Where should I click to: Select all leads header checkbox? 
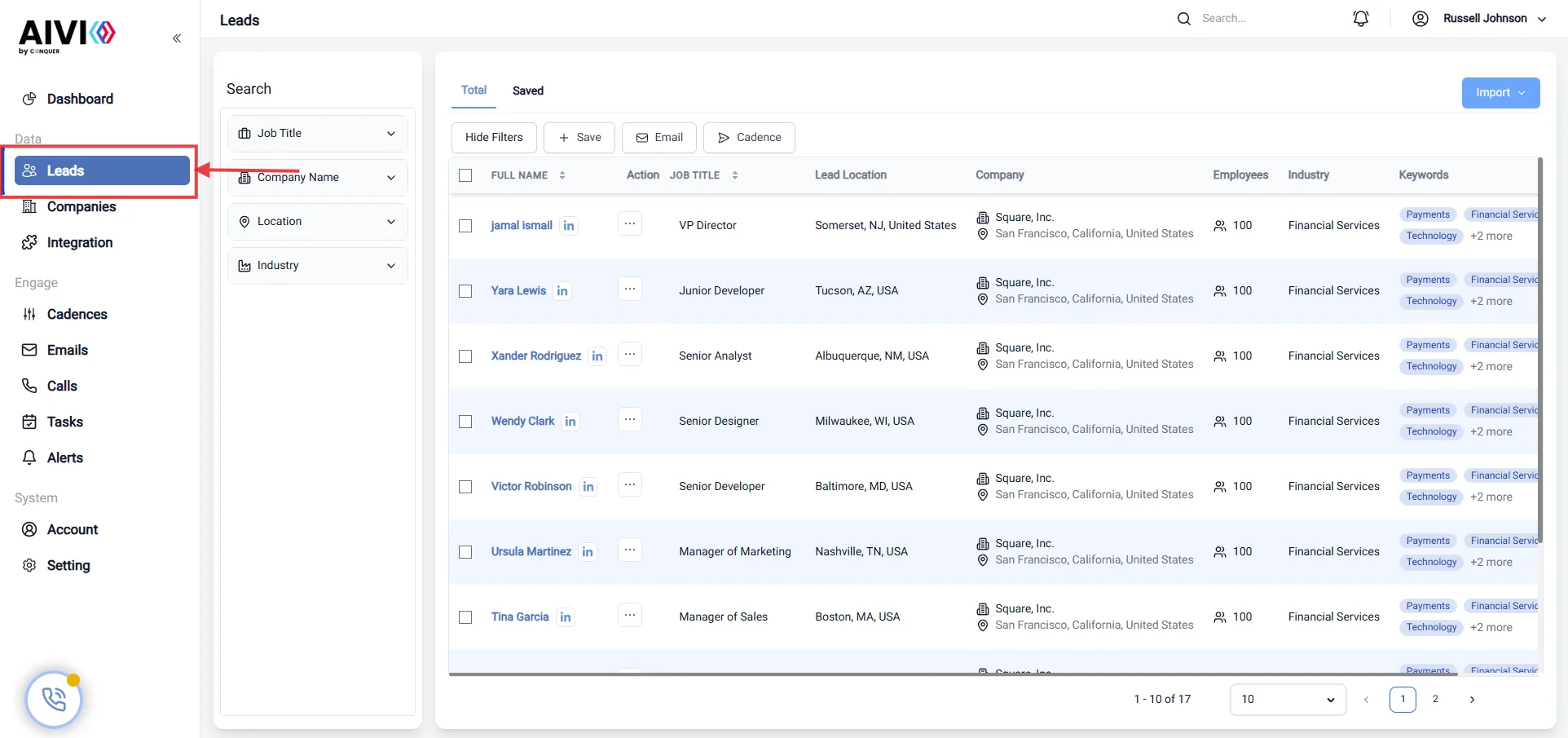point(465,175)
